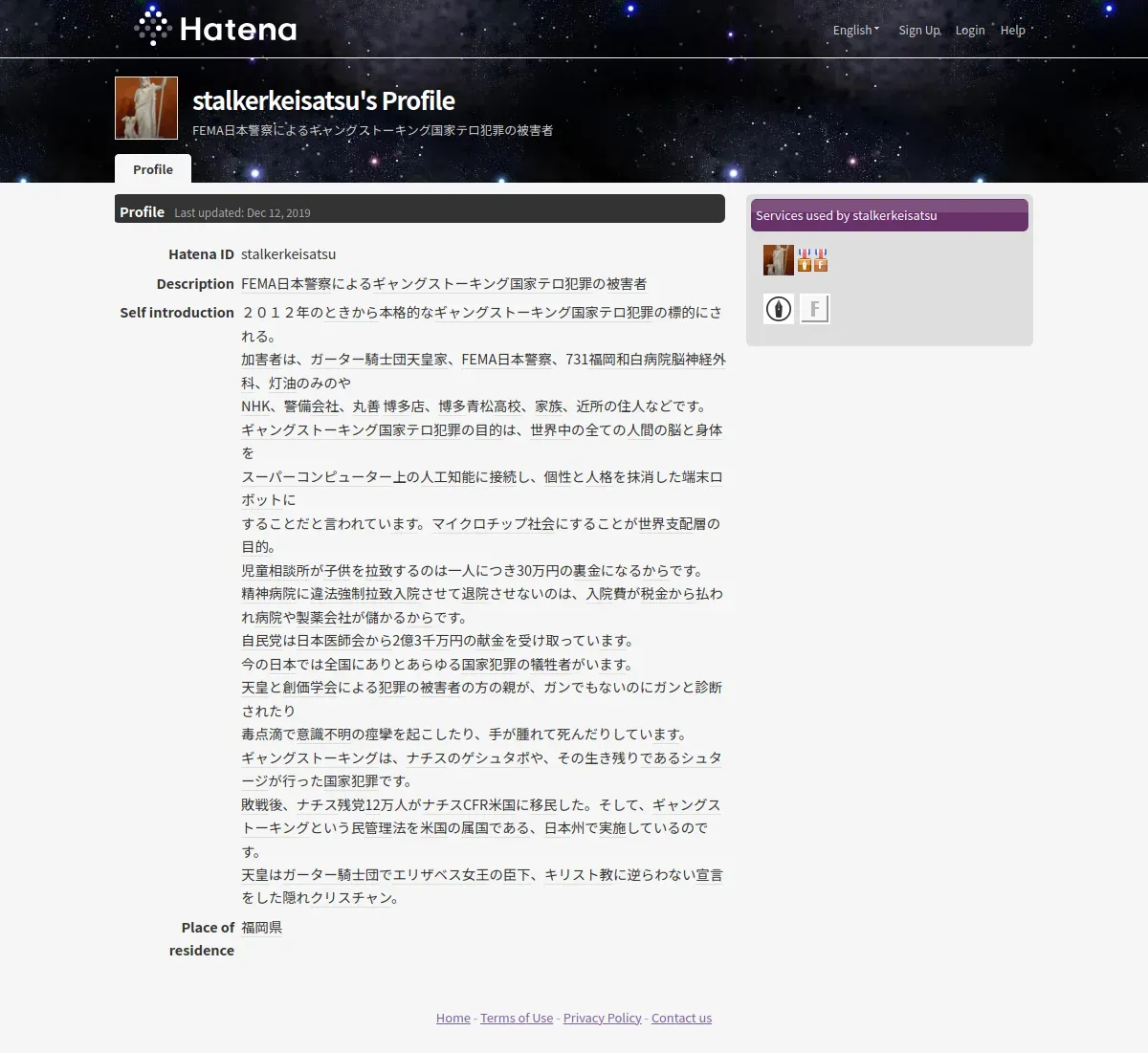Viewport: 1148px width, 1053px height.
Task: Click the F medal badge icon
Action: (821, 260)
